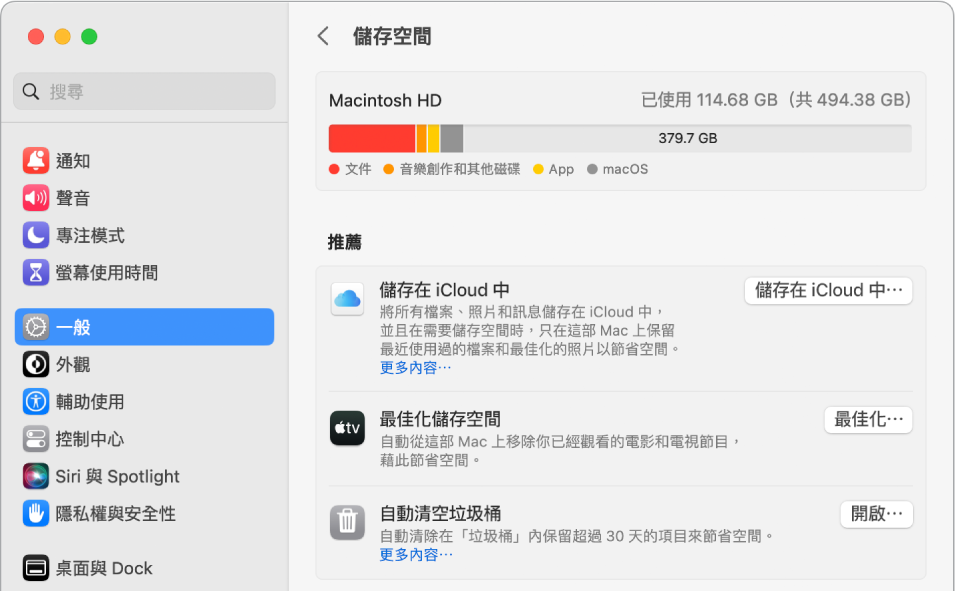Viewport: 955px width, 591px height.
Task: Click the Apple TV icon beside 最佳化儲存空間
Action: click(x=346, y=425)
